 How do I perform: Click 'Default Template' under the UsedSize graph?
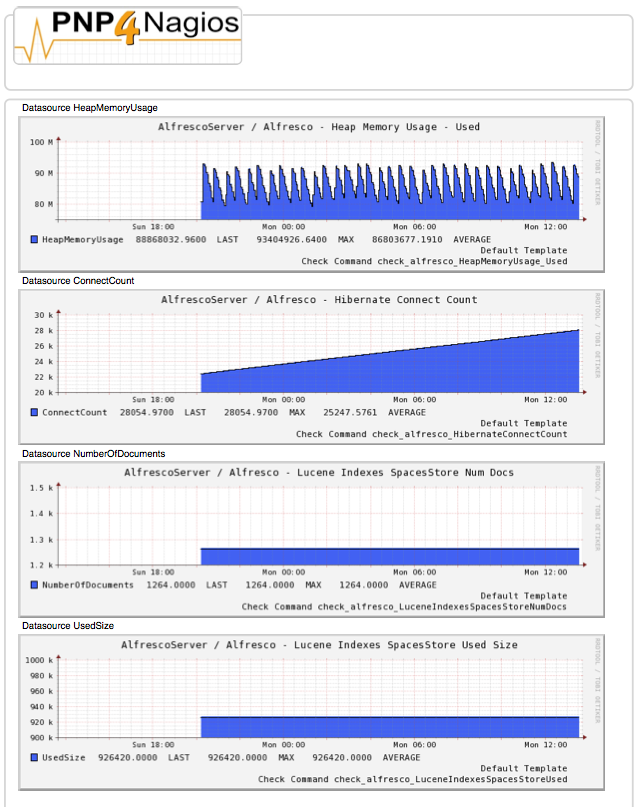(524, 768)
